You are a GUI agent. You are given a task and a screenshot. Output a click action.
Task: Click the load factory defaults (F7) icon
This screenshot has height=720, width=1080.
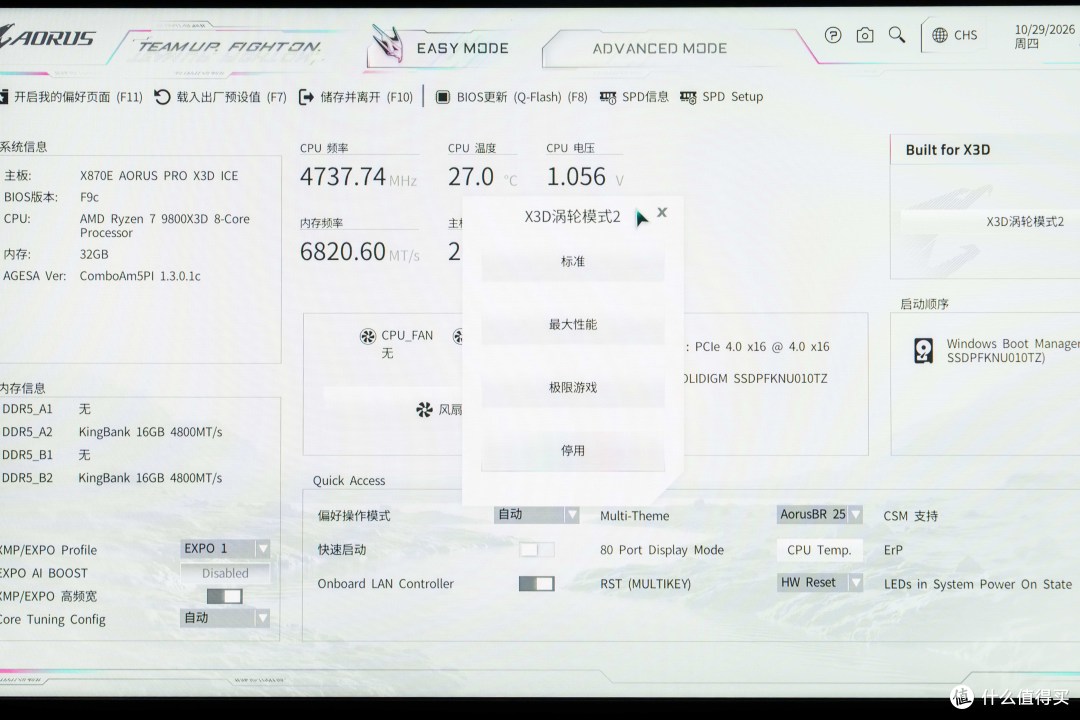pos(162,96)
